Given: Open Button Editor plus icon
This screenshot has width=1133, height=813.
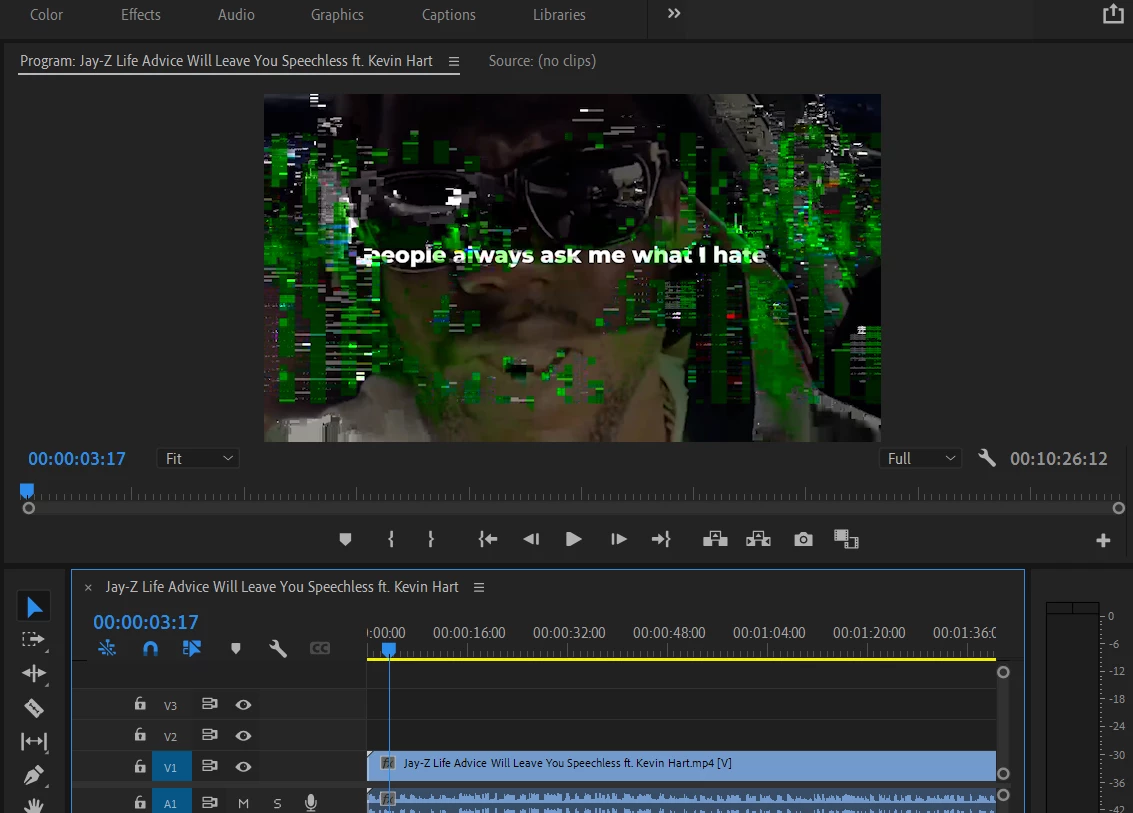Looking at the screenshot, I should (x=1103, y=540).
